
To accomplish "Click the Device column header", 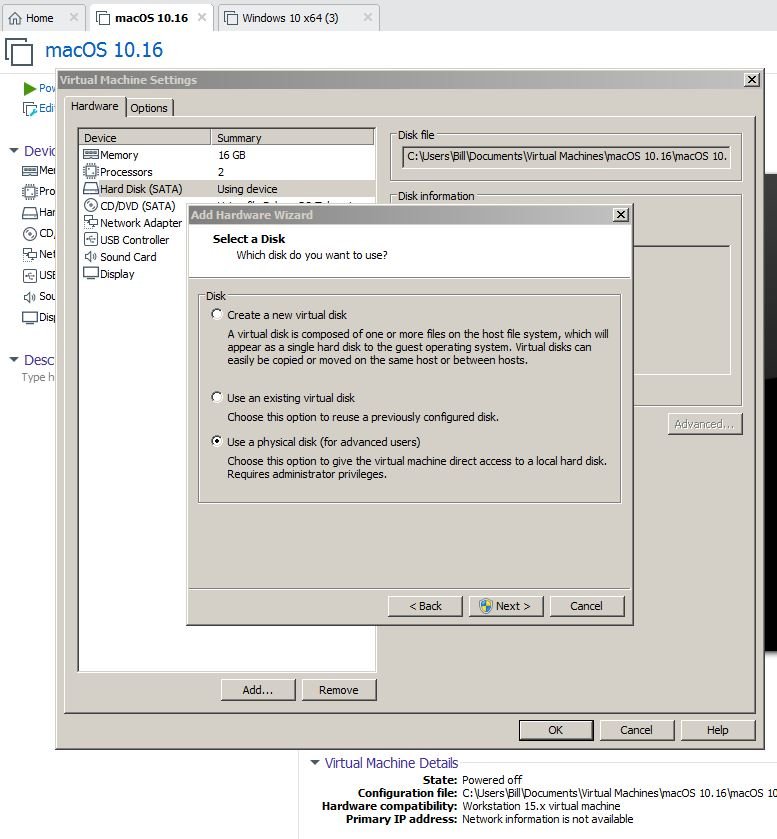I will [145, 138].
